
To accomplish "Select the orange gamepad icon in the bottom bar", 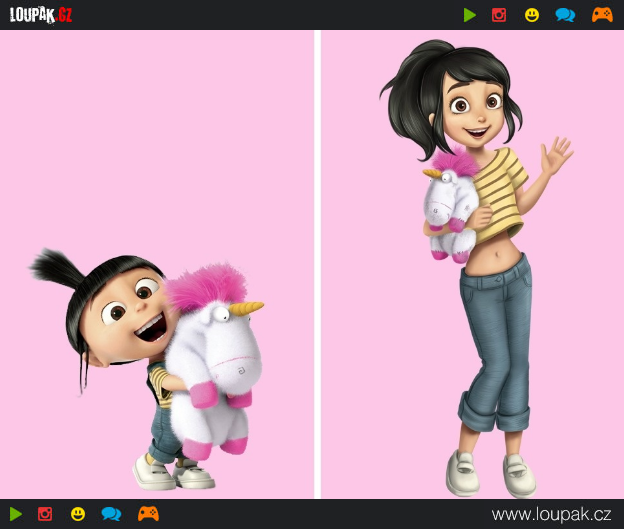I will coord(148,514).
